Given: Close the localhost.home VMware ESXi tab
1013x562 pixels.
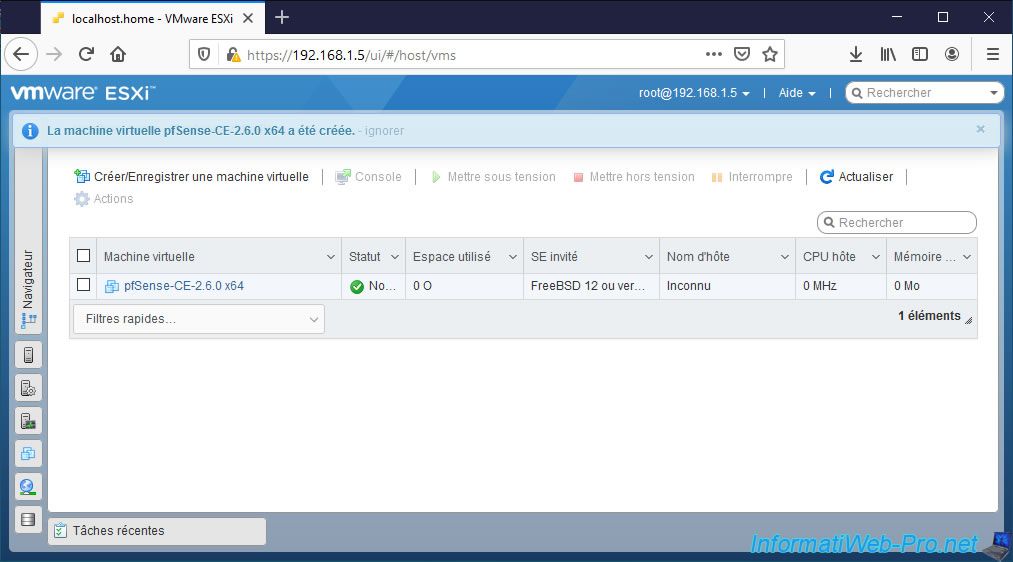Looking at the screenshot, I should (x=248, y=18).
